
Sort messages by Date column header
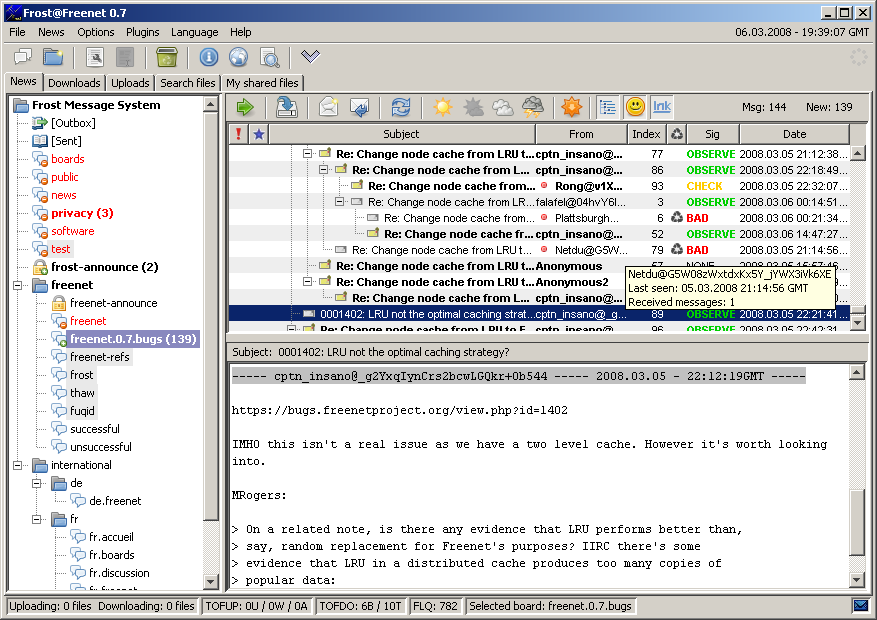click(794, 134)
